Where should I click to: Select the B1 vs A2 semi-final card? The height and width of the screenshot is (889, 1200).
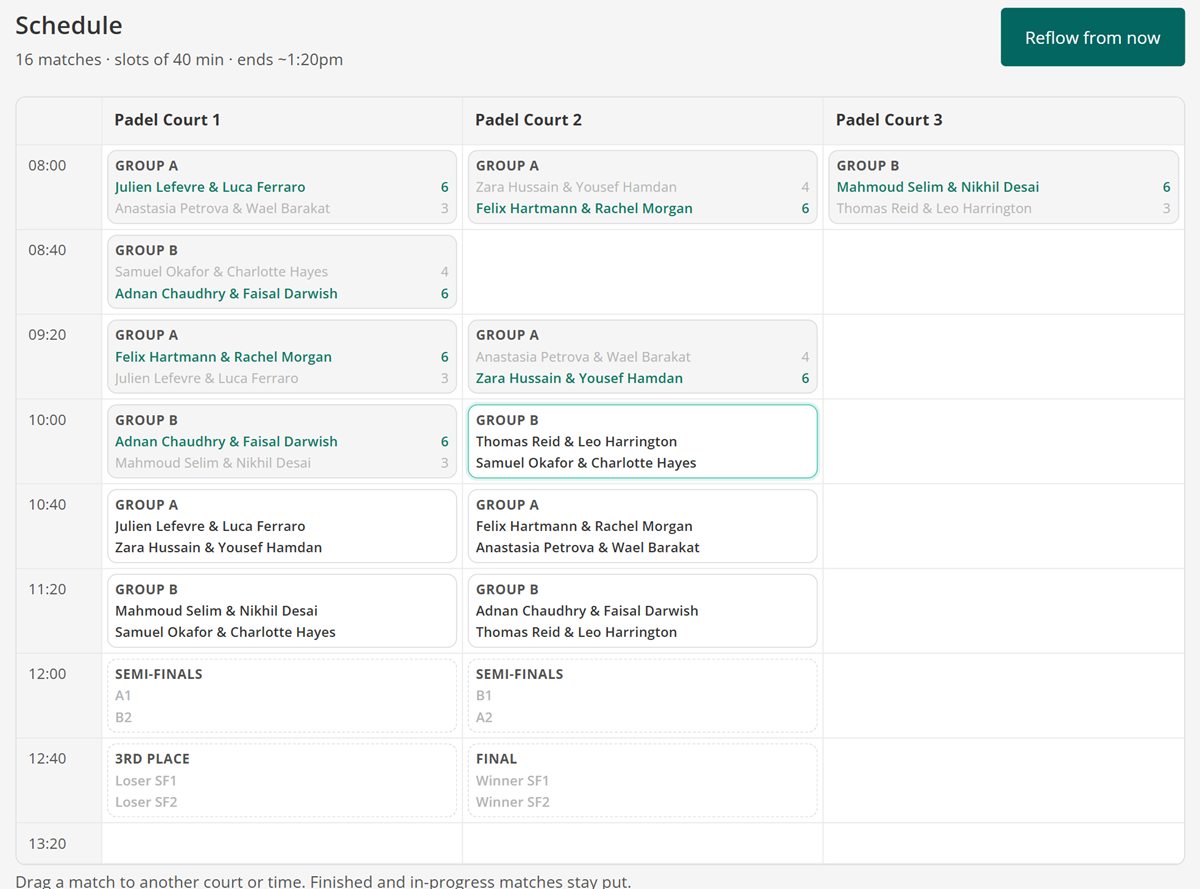tap(642, 695)
